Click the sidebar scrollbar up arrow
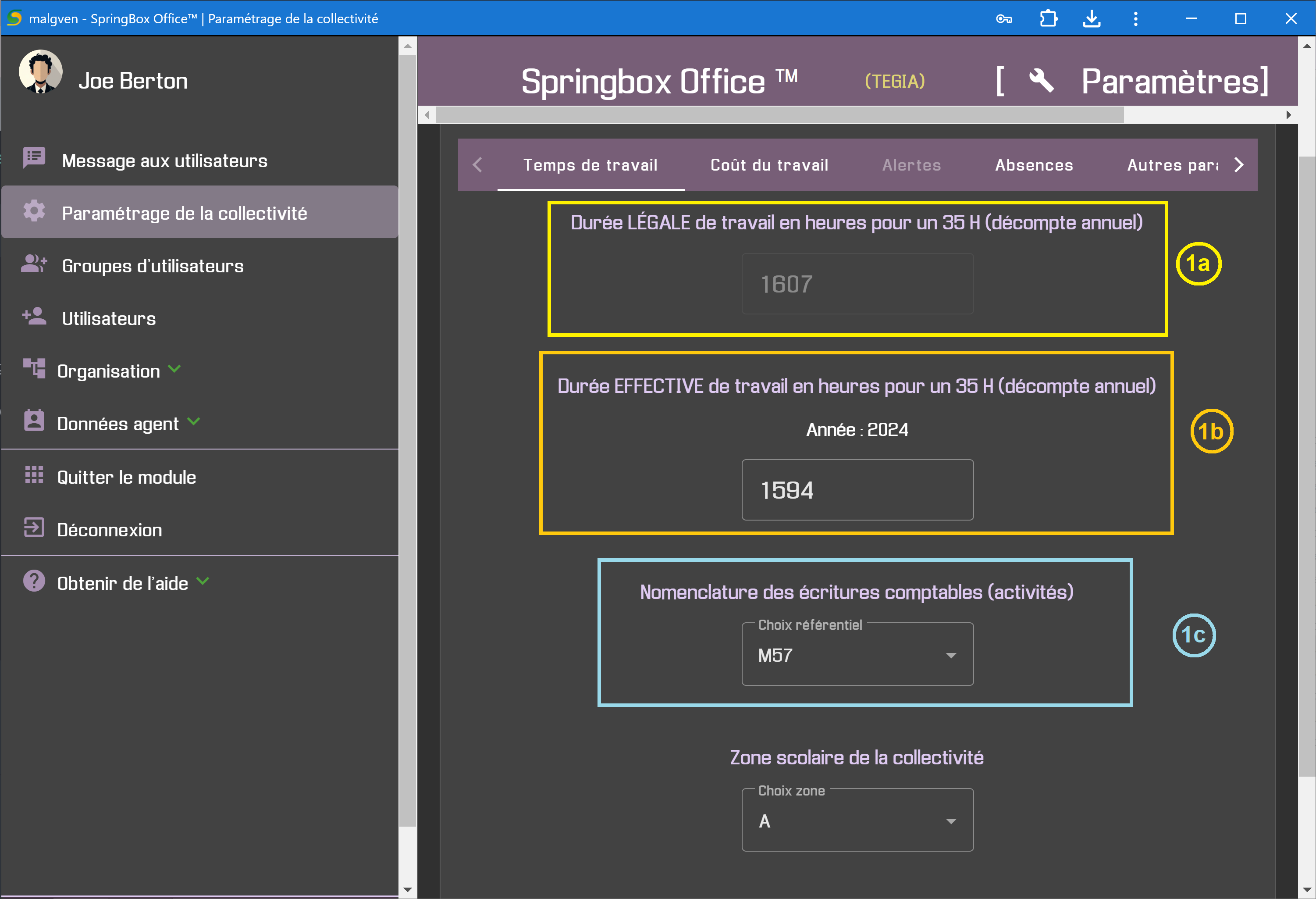1316x899 pixels. pyautogui.click(x=407, y=46)
